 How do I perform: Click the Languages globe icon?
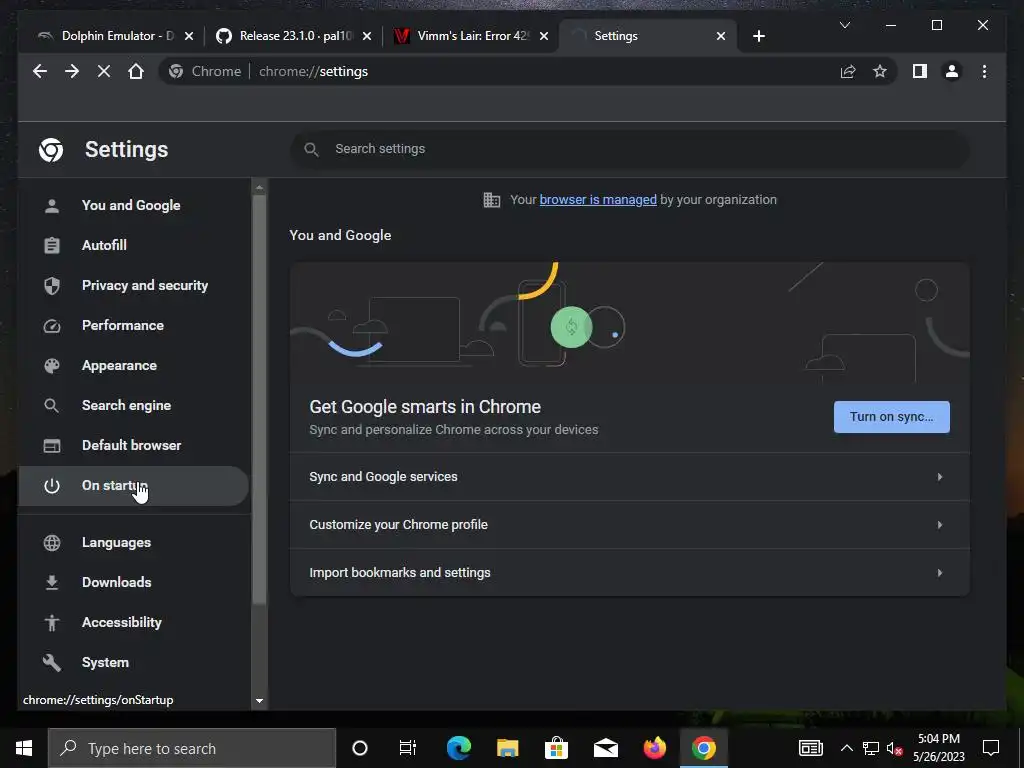coord(52,543)
